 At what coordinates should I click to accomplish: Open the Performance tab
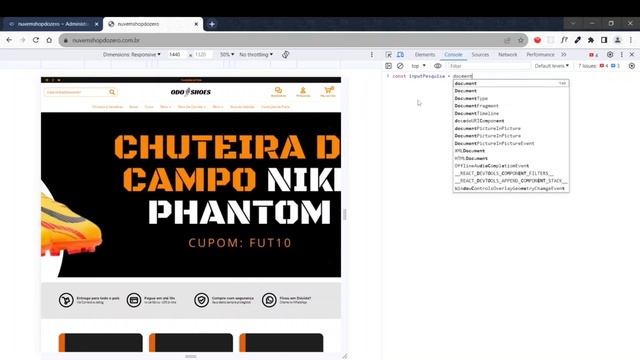click(x=540, y=54)
